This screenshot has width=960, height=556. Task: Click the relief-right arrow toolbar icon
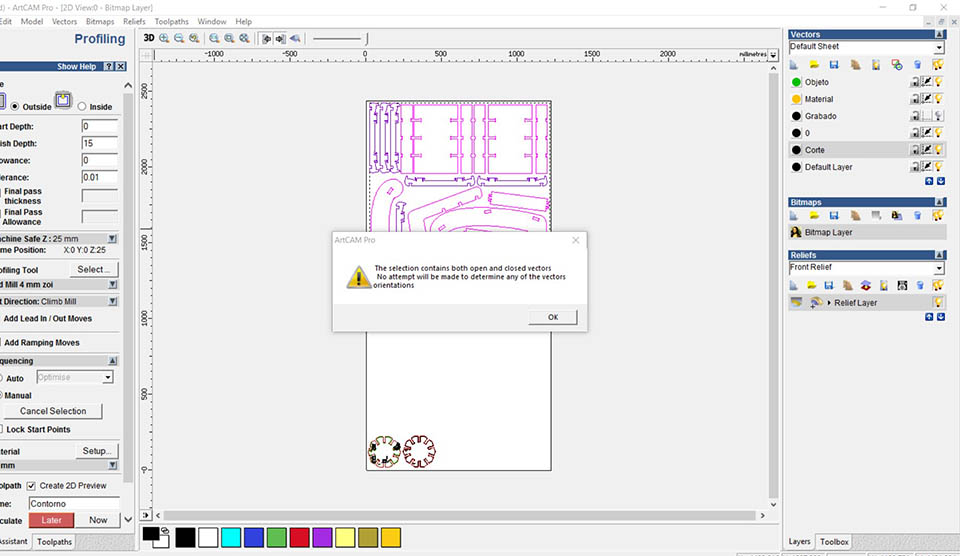pyautogui.click(x=280, y=39)
